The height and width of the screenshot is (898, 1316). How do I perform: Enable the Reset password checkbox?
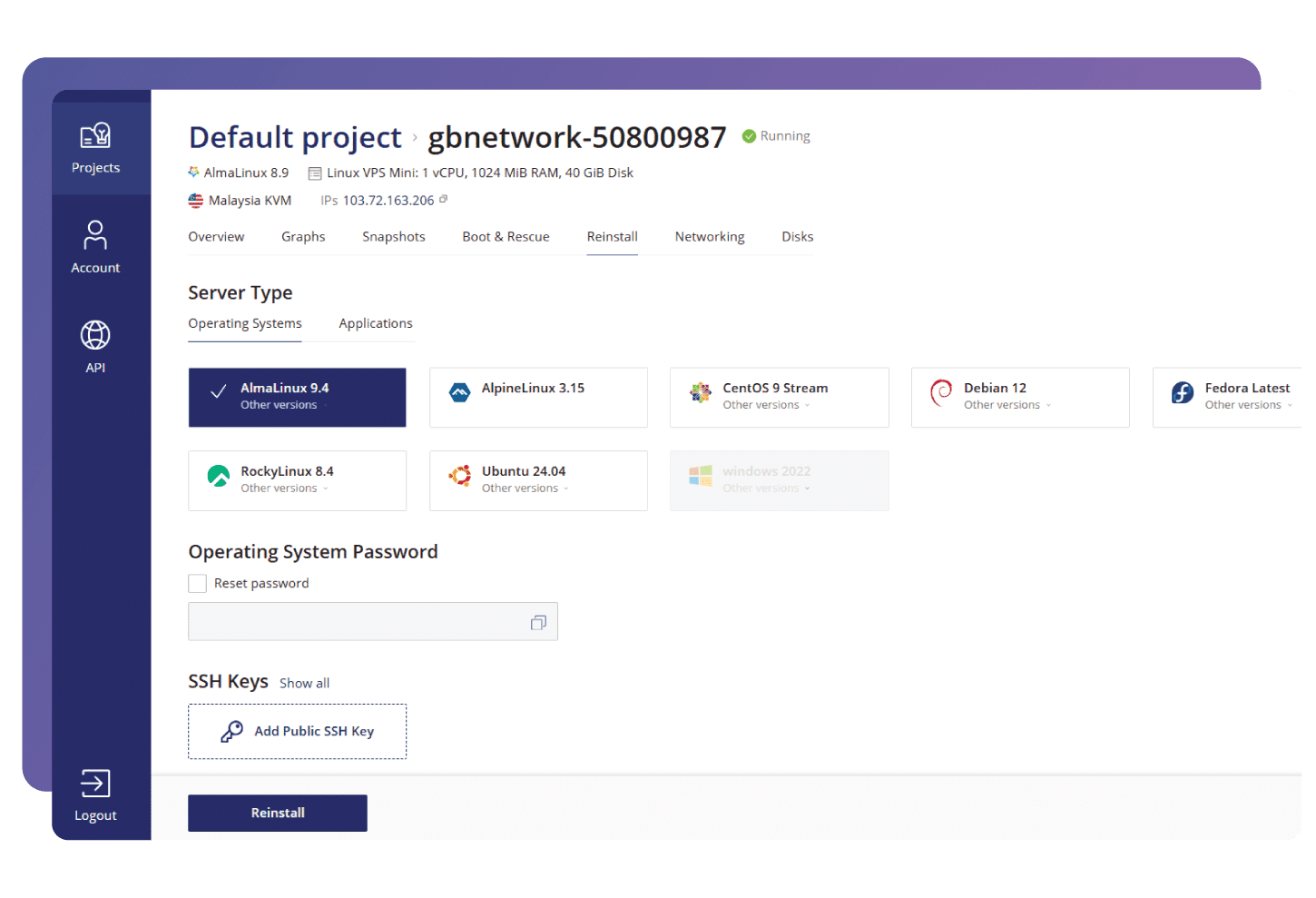[198, 584]
